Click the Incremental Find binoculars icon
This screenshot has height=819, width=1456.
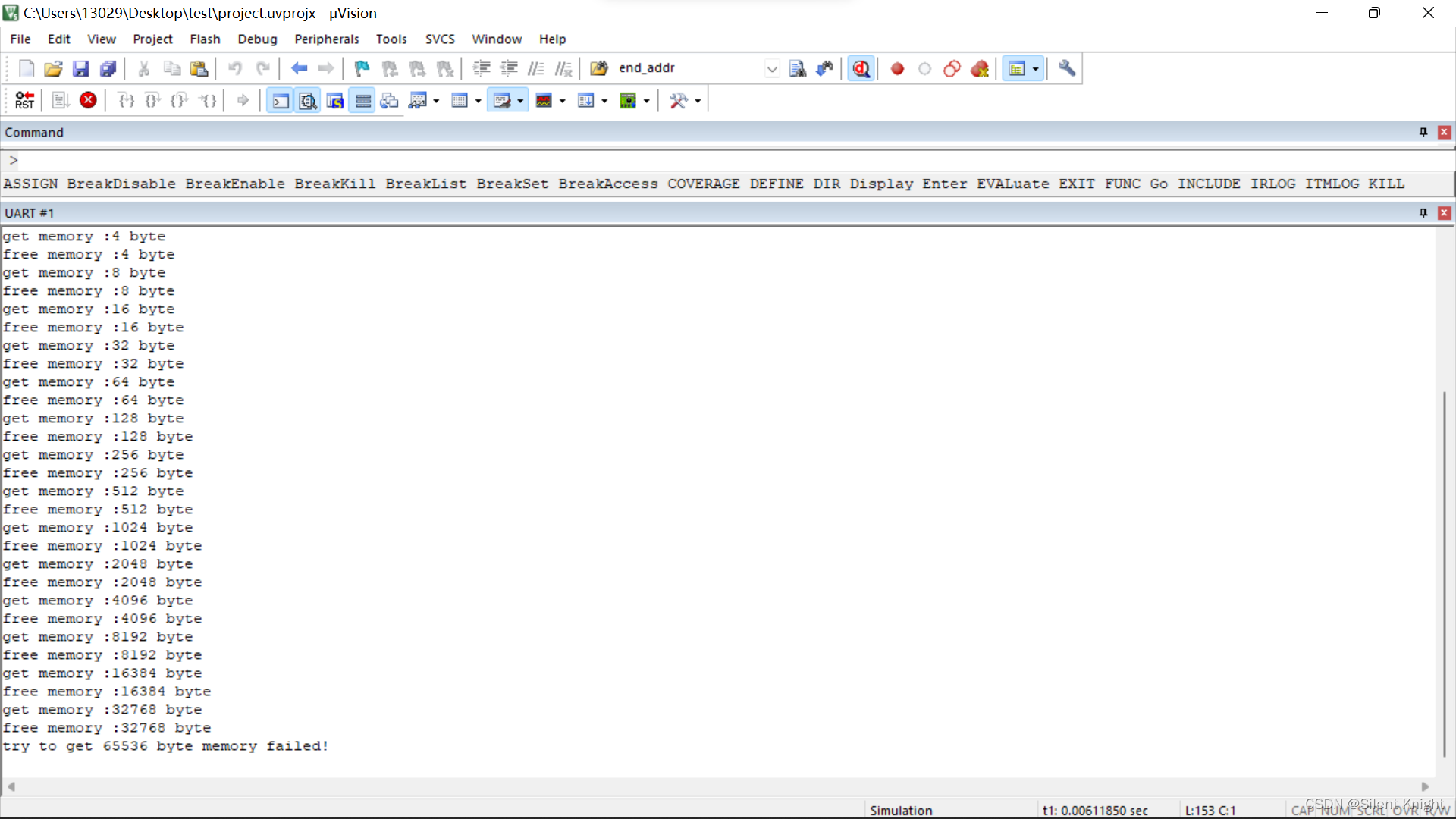point(824,68)
